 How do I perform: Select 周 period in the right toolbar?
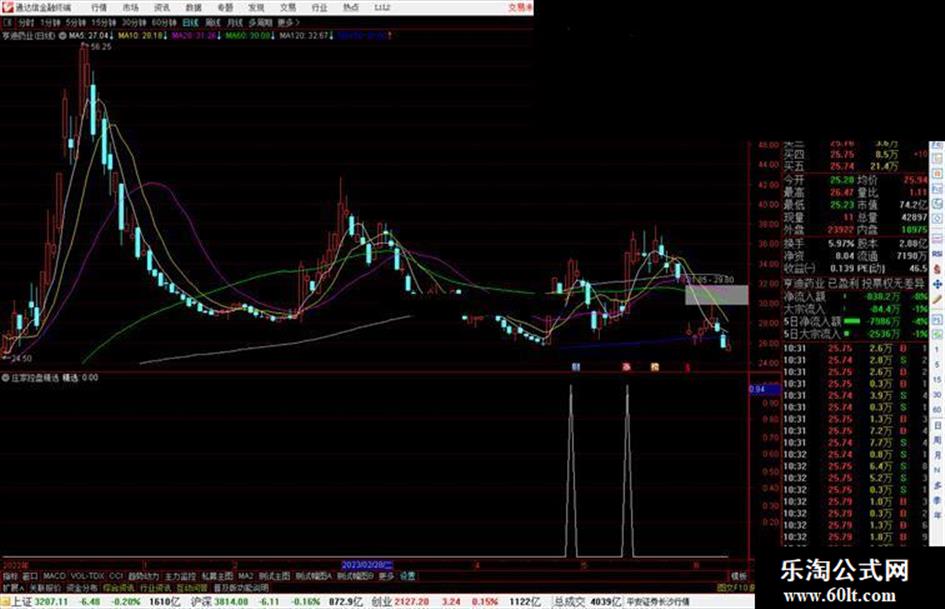point(937,441)
